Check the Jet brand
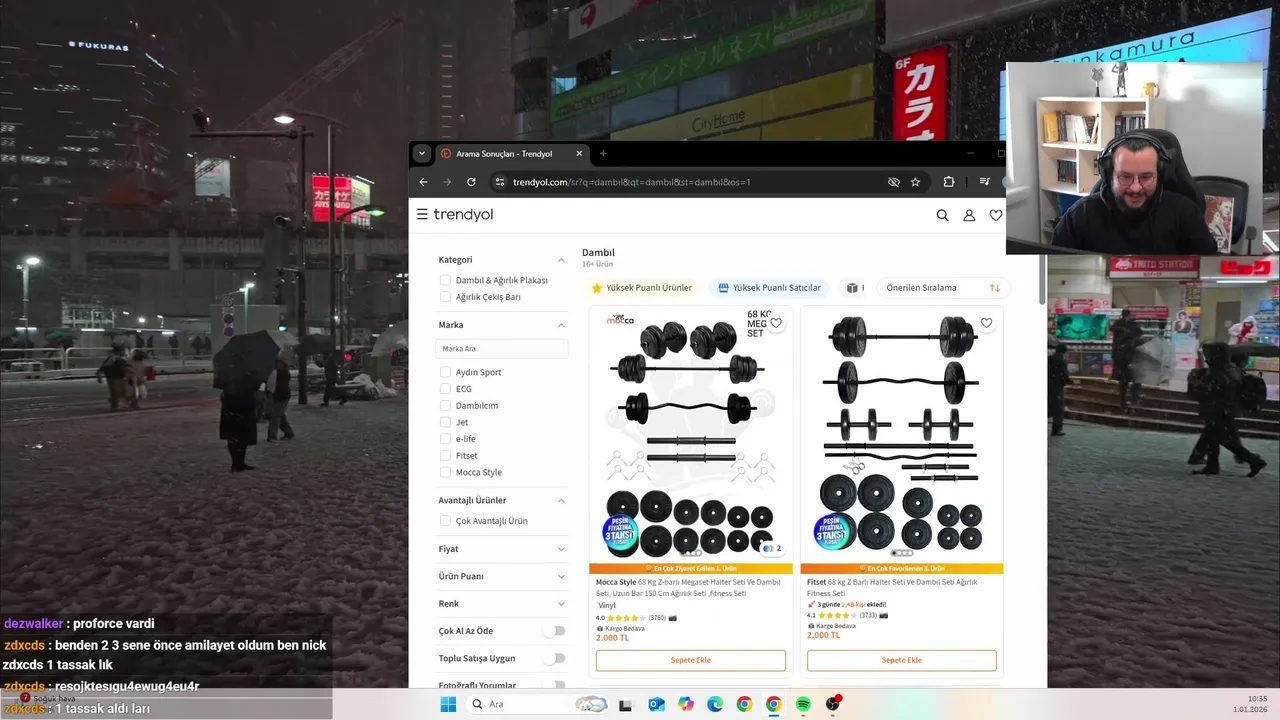The width and height of the screenshot is (1280, 720). (445, 422)
